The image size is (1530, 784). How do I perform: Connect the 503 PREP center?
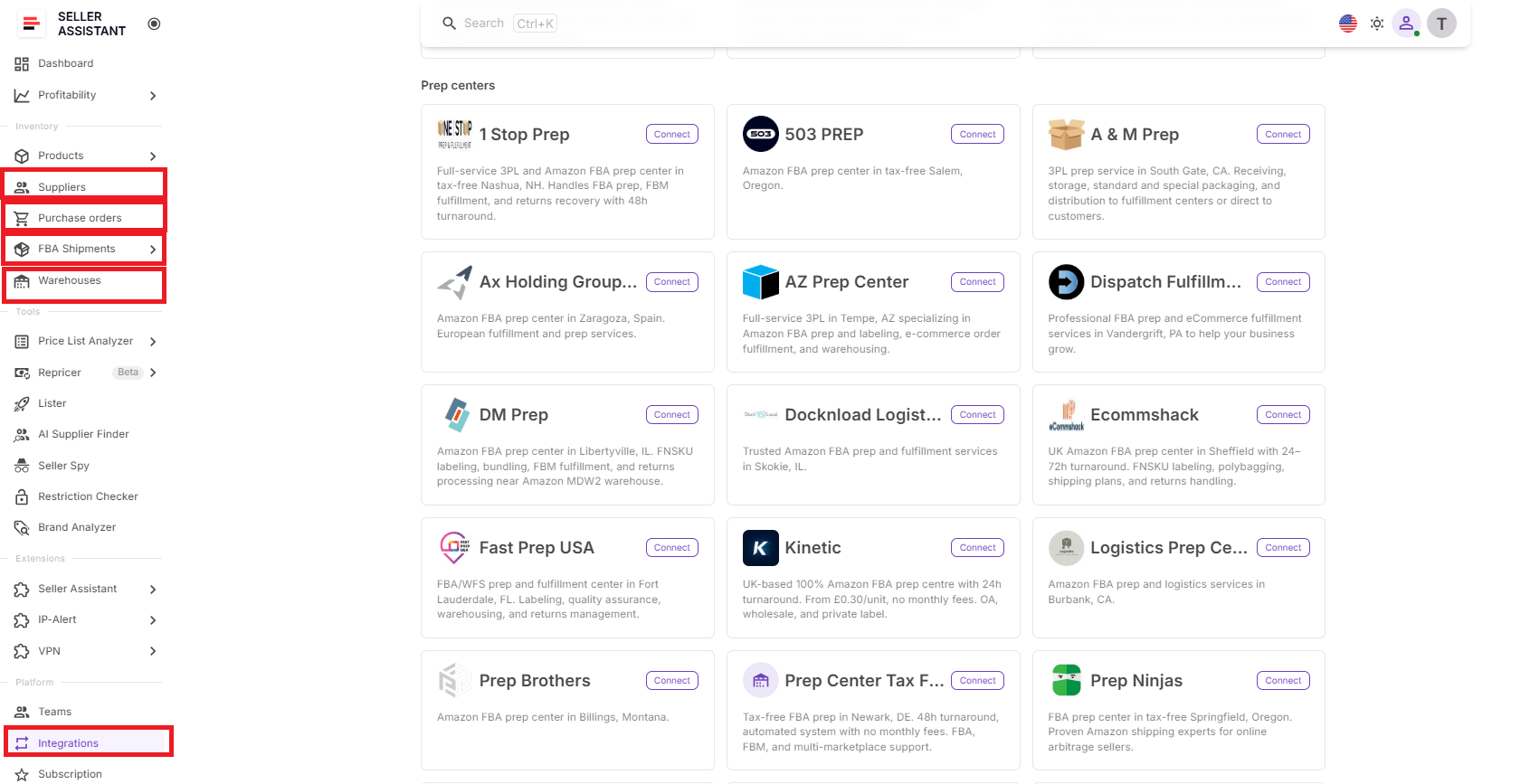coord(978,135)
